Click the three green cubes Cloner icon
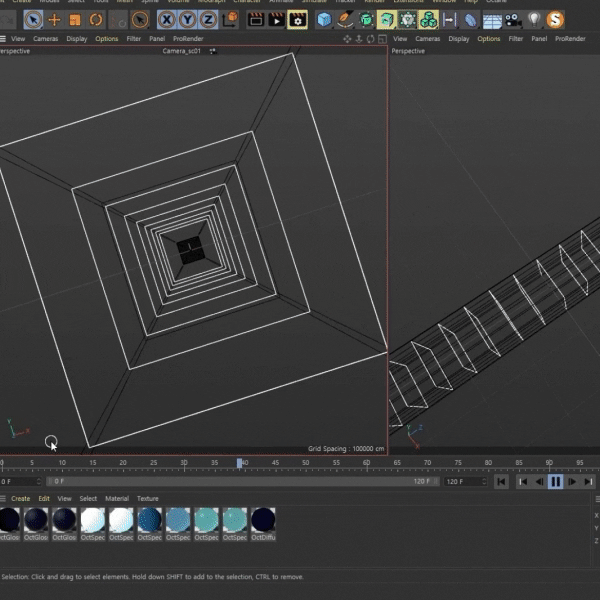The height and width of the screenshot is (600, 600). coord(429,20)
